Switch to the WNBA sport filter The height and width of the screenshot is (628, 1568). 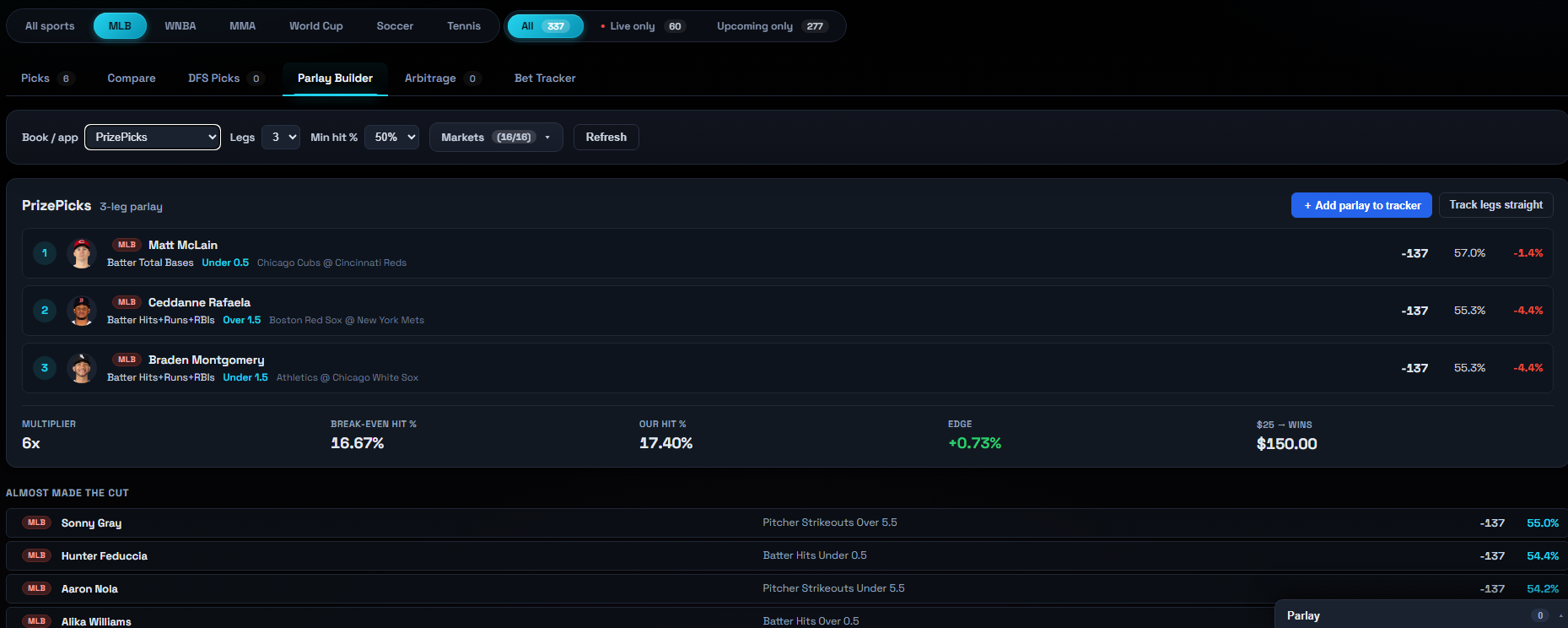pyautogui.click(x=181, y=26)
